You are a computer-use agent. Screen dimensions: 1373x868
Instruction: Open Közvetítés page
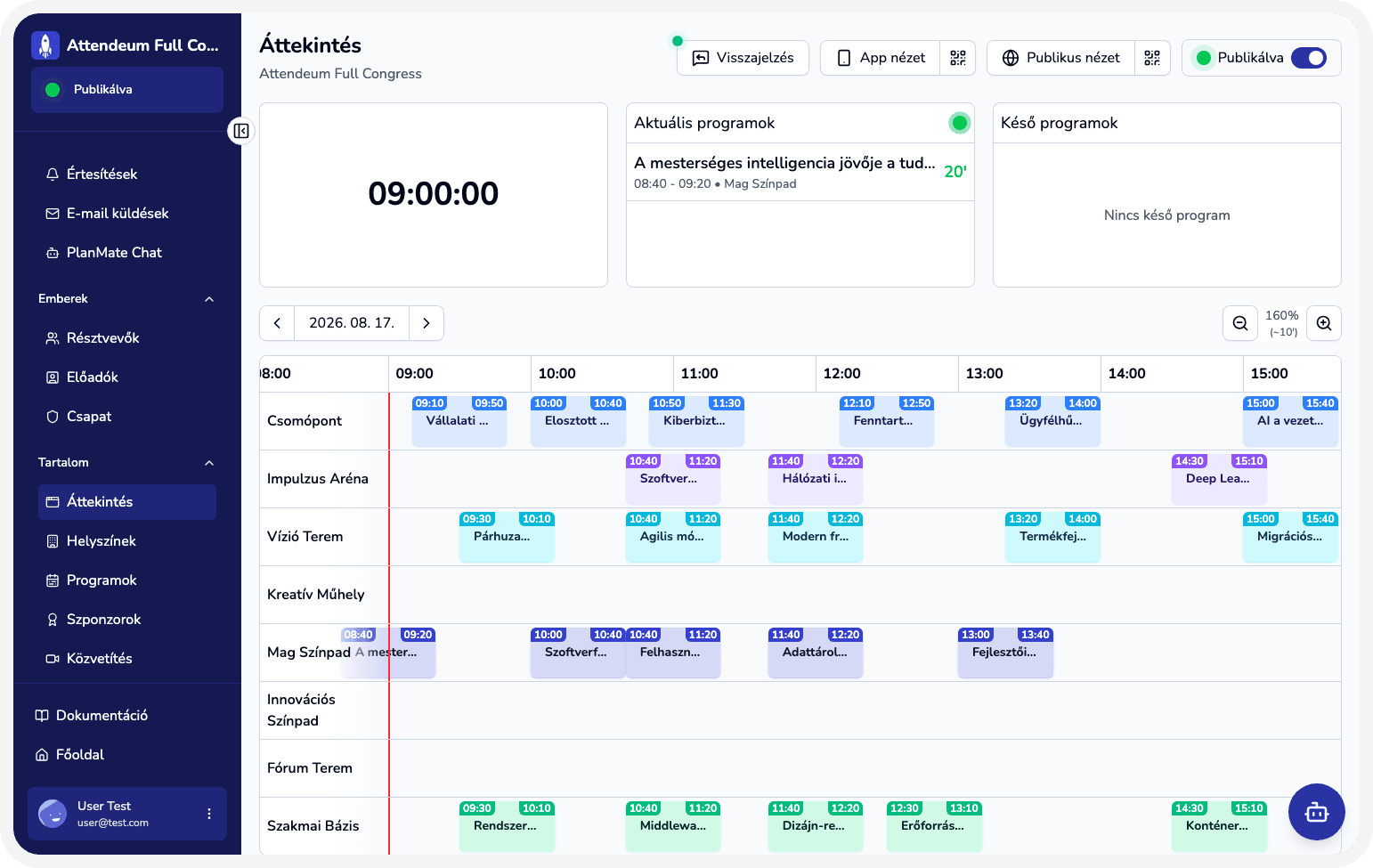(x=127, y=659)
